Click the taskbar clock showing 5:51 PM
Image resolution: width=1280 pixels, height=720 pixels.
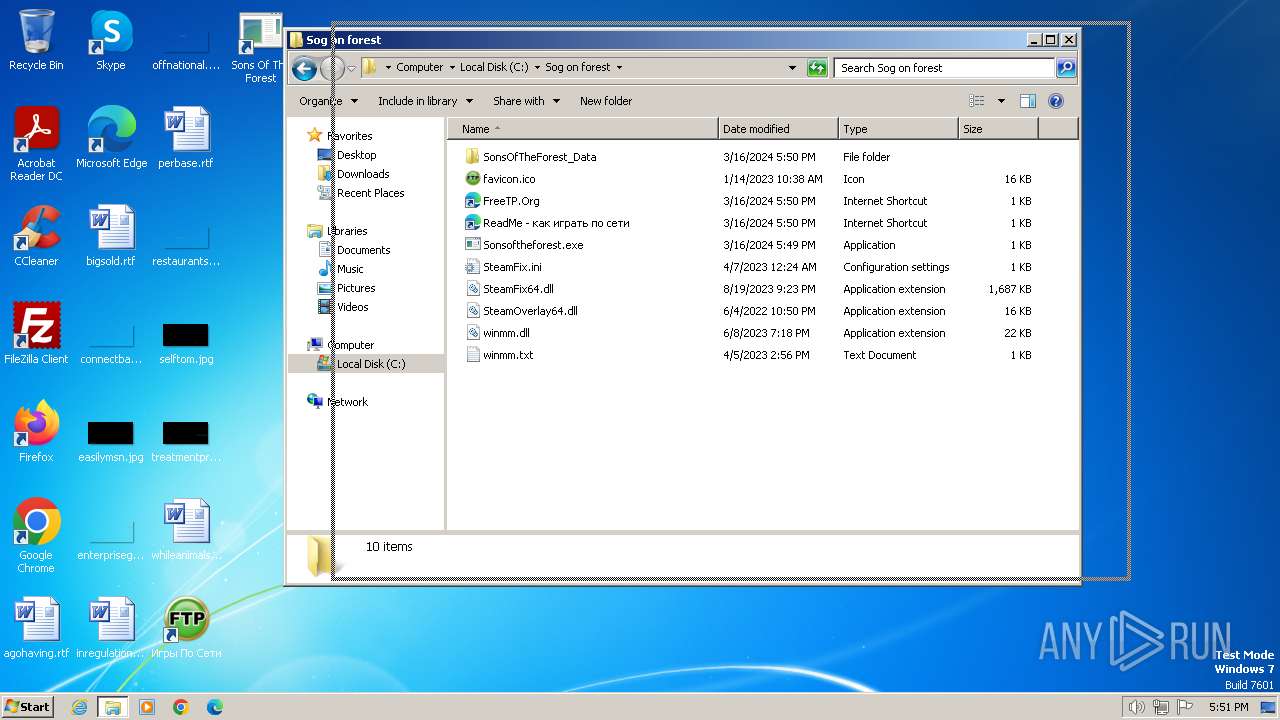(1228, 707)
